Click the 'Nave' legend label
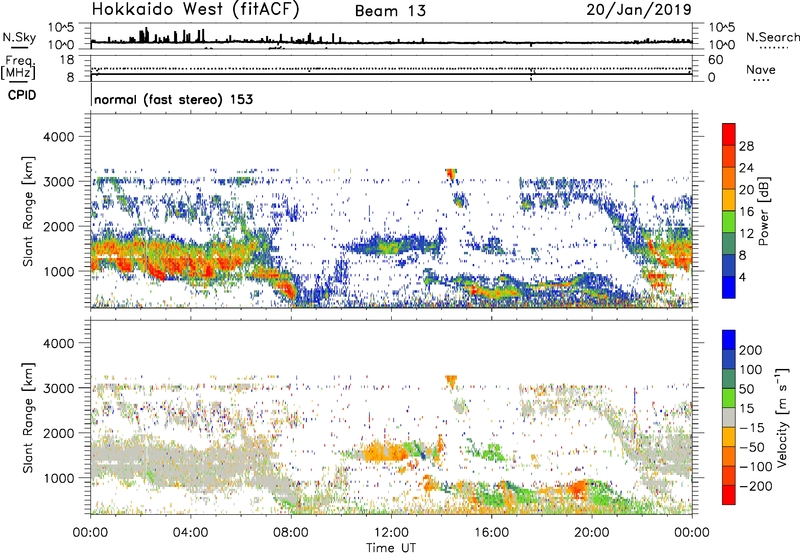The width and height of the screenshot is (800, 554). pos(761,70)
